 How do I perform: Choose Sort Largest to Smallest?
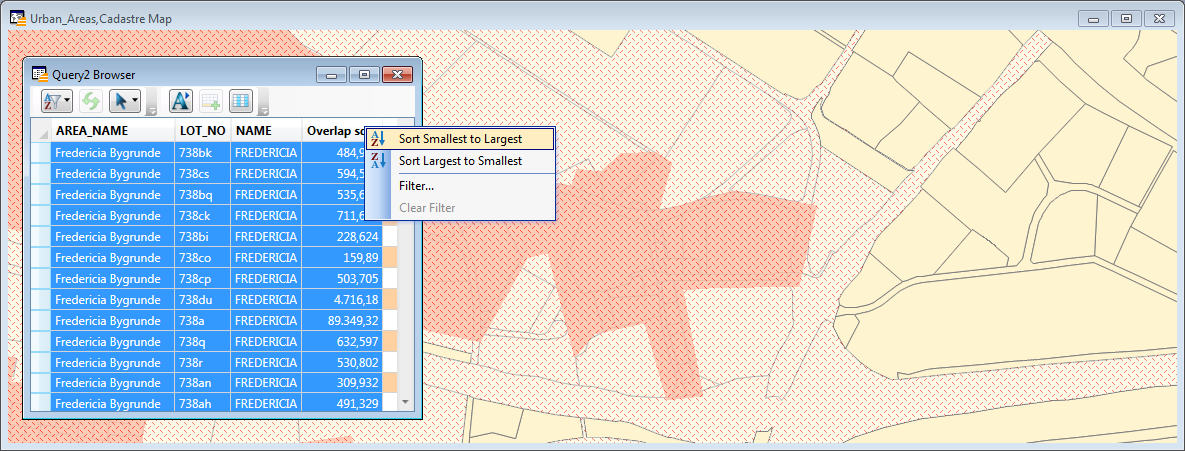tap(460, 161)
